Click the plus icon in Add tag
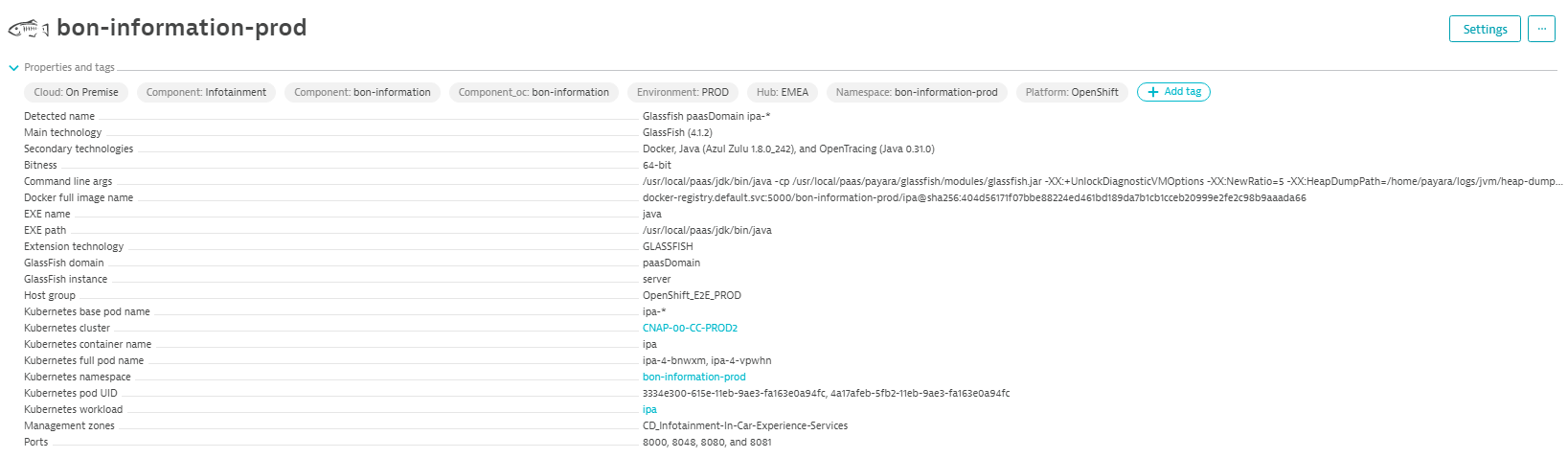Image resolution: width=1568 pixels, height=458 pixels. (x=1152, y=92)
